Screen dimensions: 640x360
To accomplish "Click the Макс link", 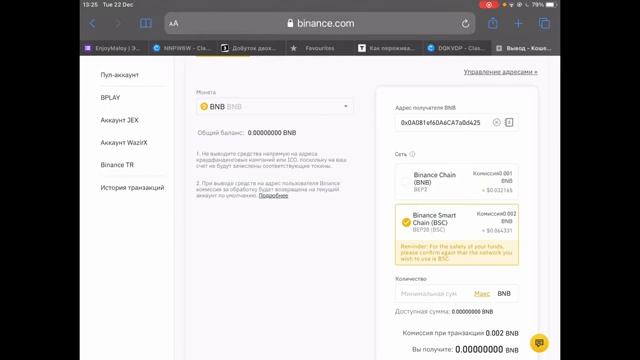I will tap(482, 293).
